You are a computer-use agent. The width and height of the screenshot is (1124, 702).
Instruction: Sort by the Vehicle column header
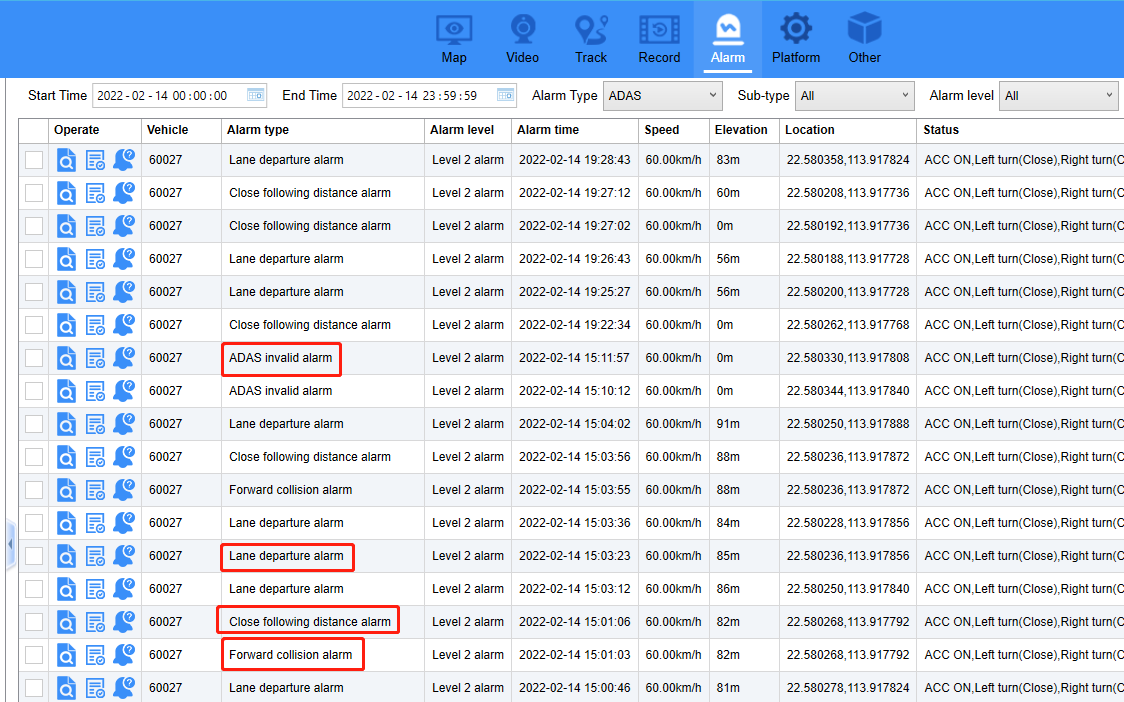tap(181, 130)
